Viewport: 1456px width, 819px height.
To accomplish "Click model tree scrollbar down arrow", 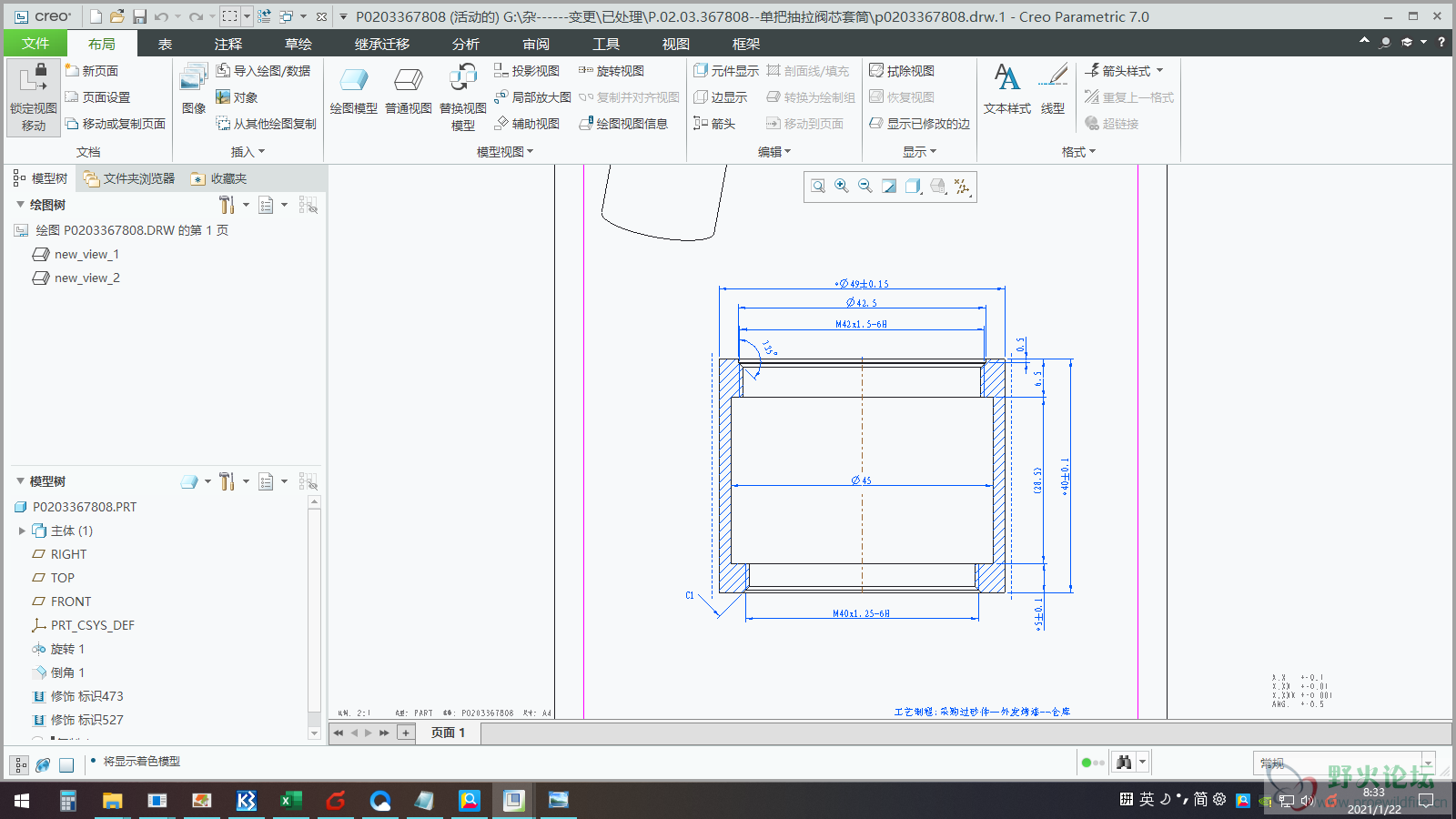I will click(x=314, y=733).
